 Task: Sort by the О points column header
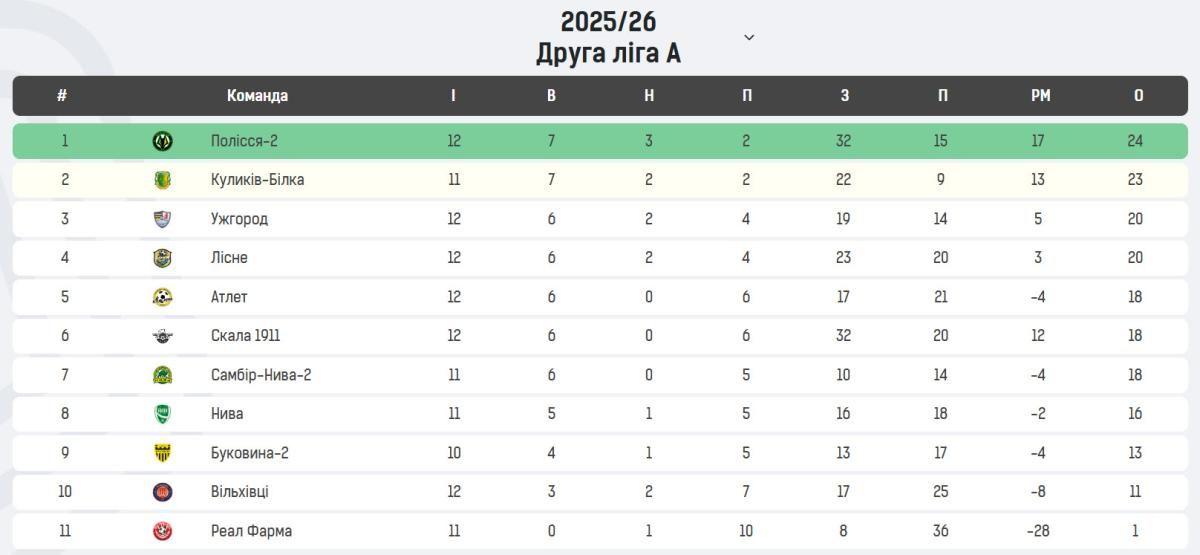tap(1138, 96)
